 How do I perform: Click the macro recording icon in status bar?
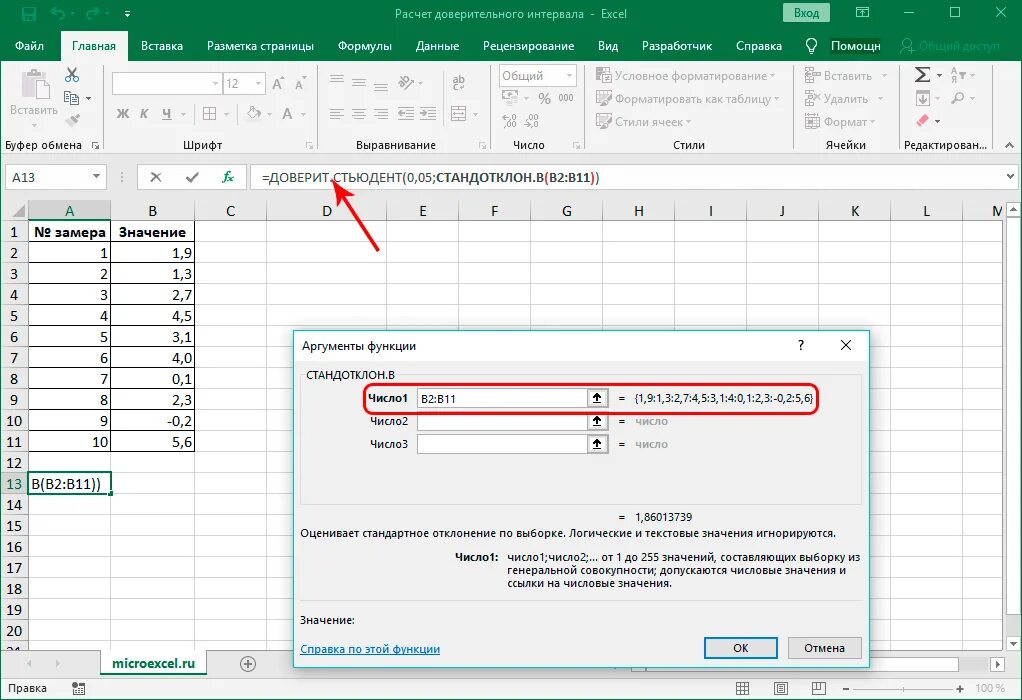click(x=78, y=688)
